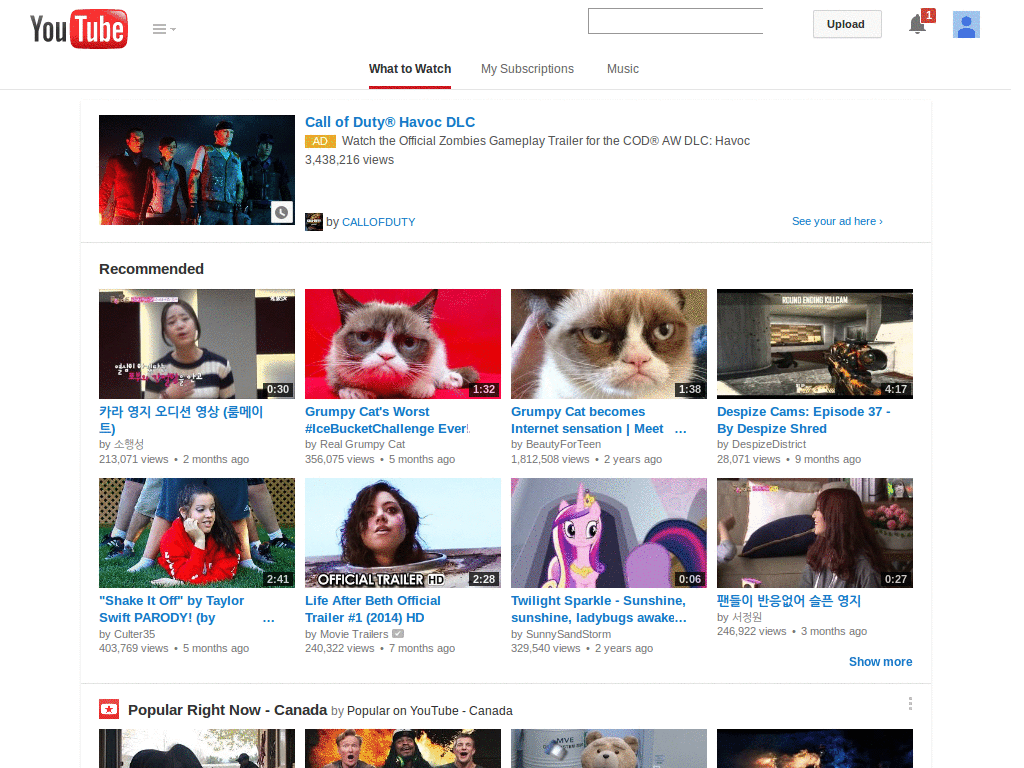Open the three-dot menu for Popular section
This screenshot has width=1024, height=768.
pos(910,703)
